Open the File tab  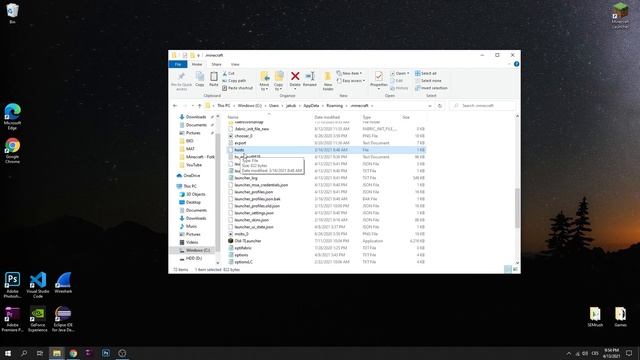coord(178,64)
